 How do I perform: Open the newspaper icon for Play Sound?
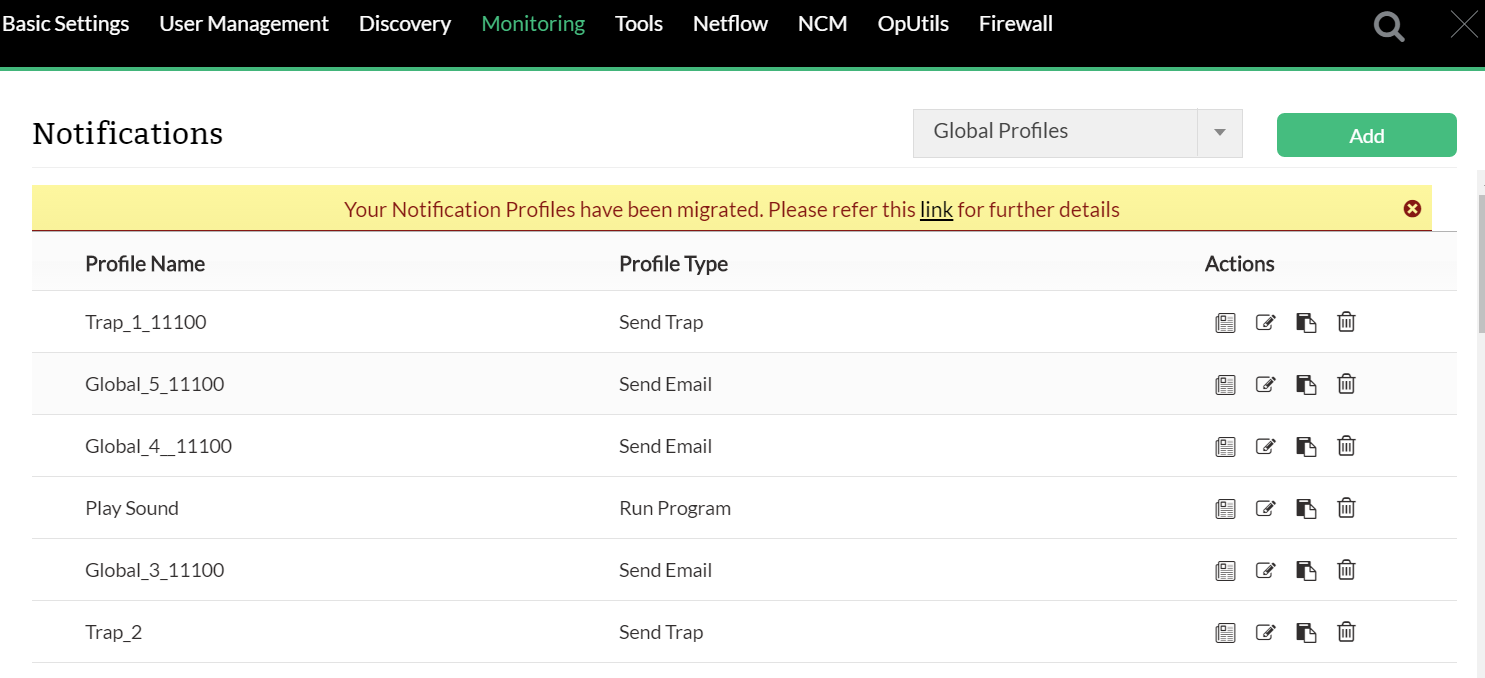pos(1225,508)
